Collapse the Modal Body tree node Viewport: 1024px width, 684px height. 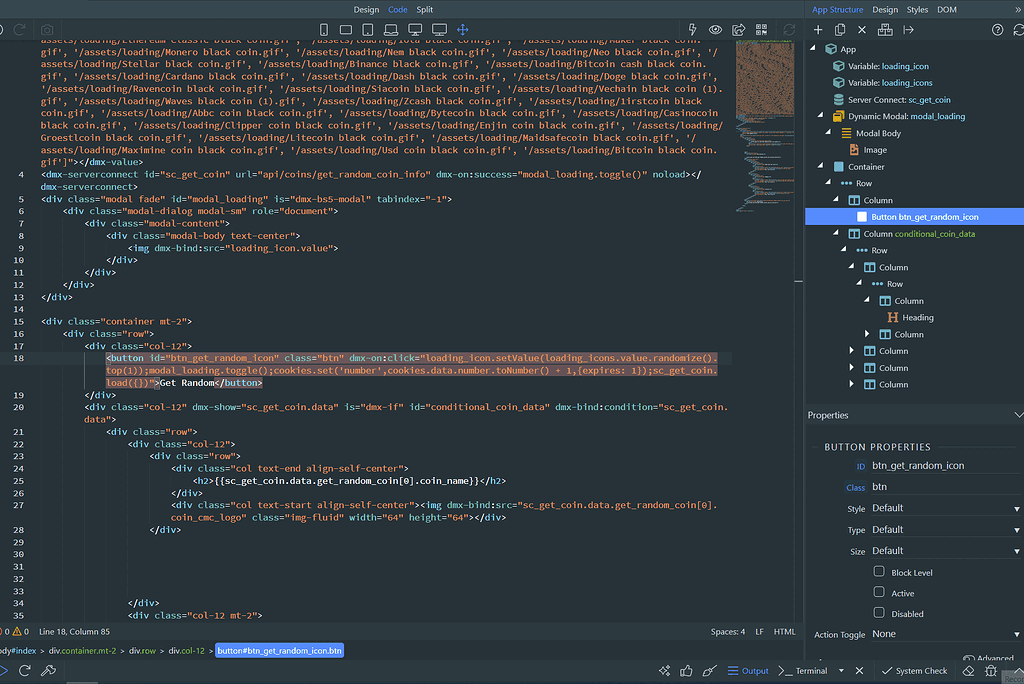pos(827,132)
